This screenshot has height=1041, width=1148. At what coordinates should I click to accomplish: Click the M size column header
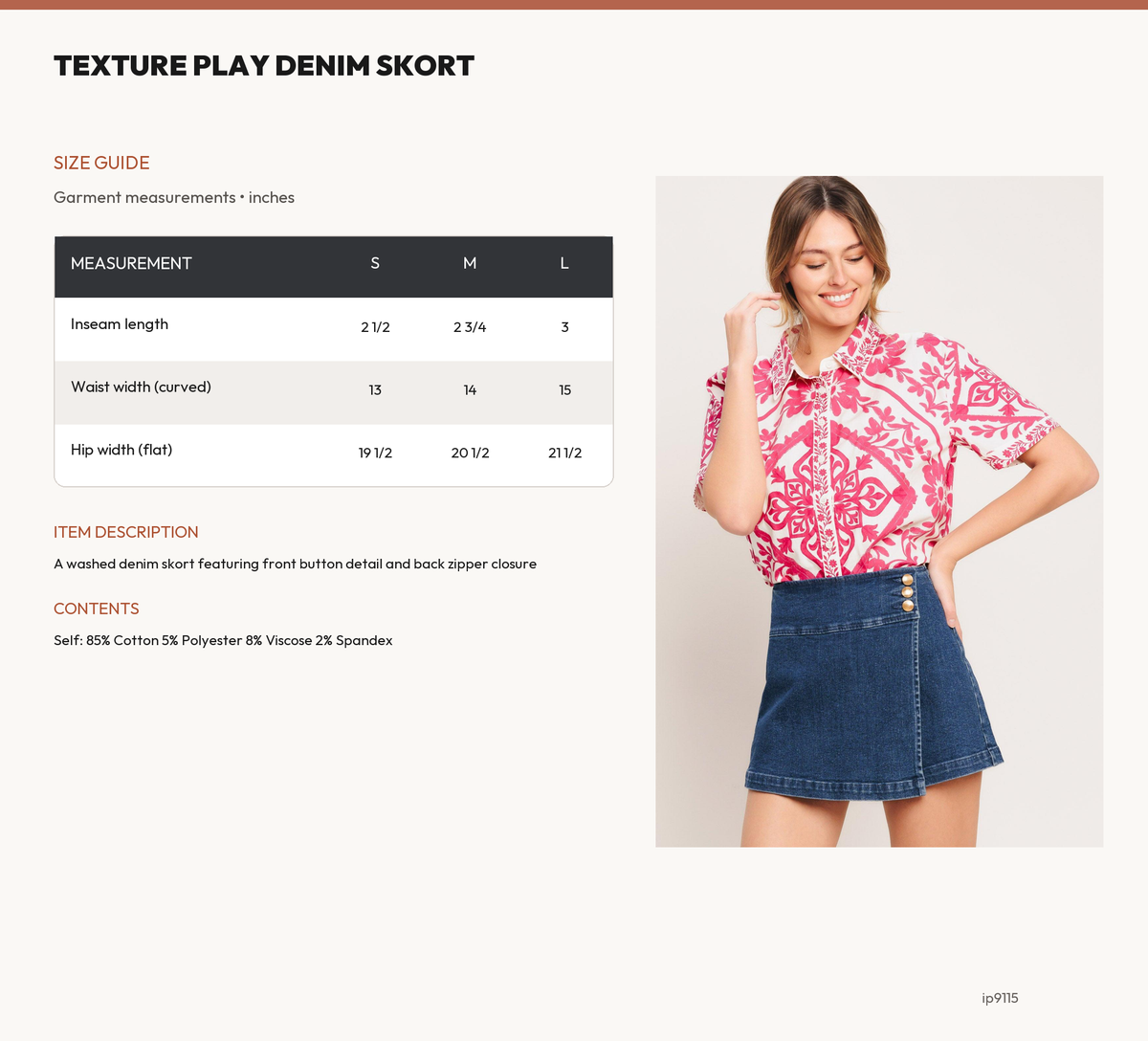[x=470, y=263]
